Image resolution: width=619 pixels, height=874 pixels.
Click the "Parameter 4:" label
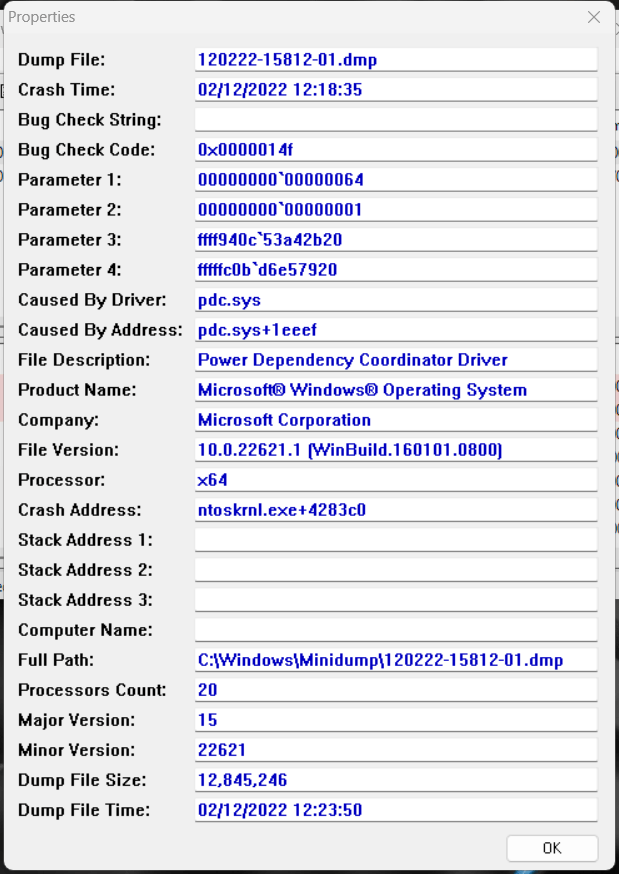point(70,270)
